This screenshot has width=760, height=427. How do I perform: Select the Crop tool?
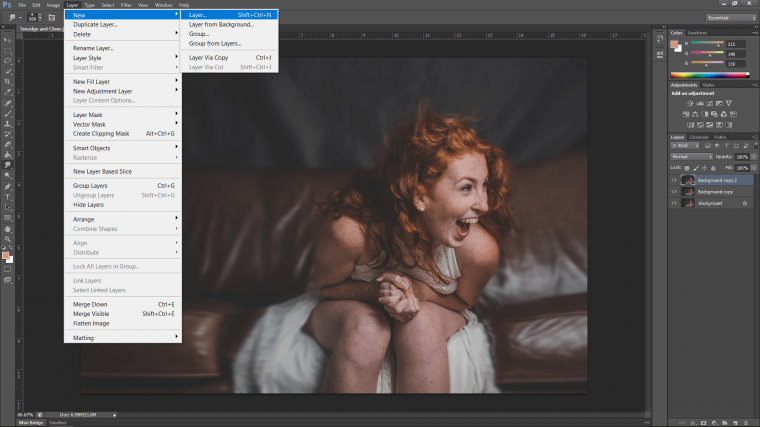[x=7, y=81]
